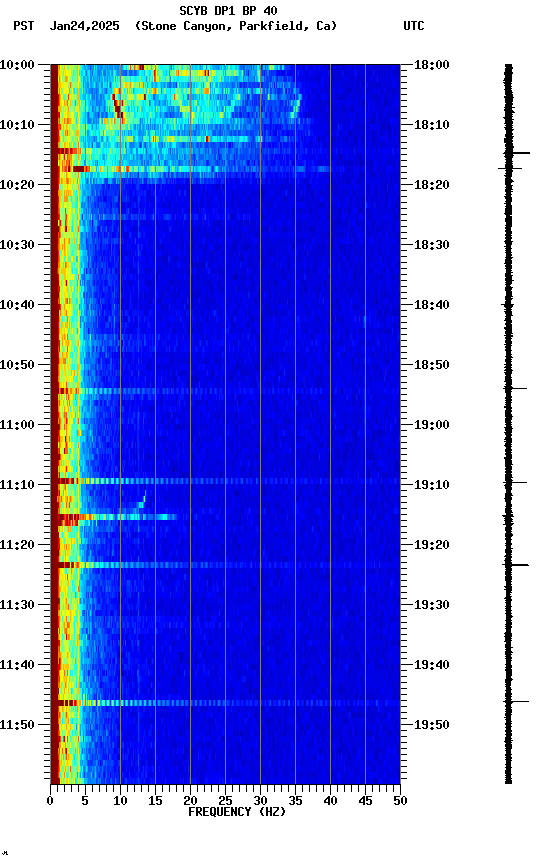
Task: Click the 19:20 UTC time label
Action: coord(432,545)
